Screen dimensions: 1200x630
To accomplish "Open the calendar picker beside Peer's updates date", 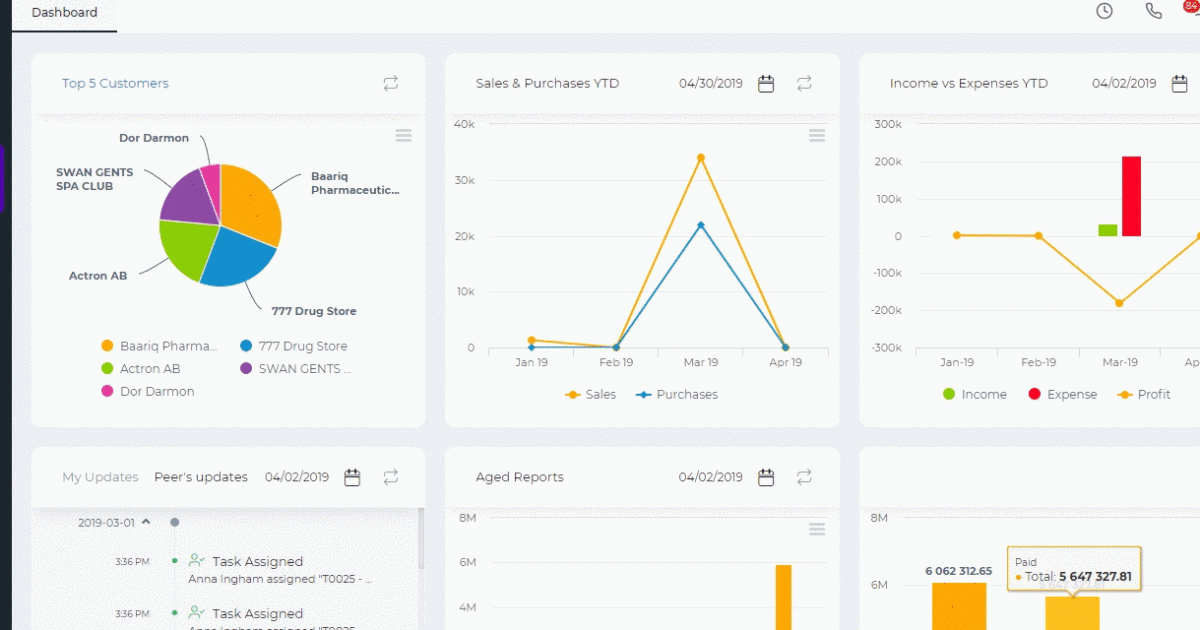I will pos(352,478).
